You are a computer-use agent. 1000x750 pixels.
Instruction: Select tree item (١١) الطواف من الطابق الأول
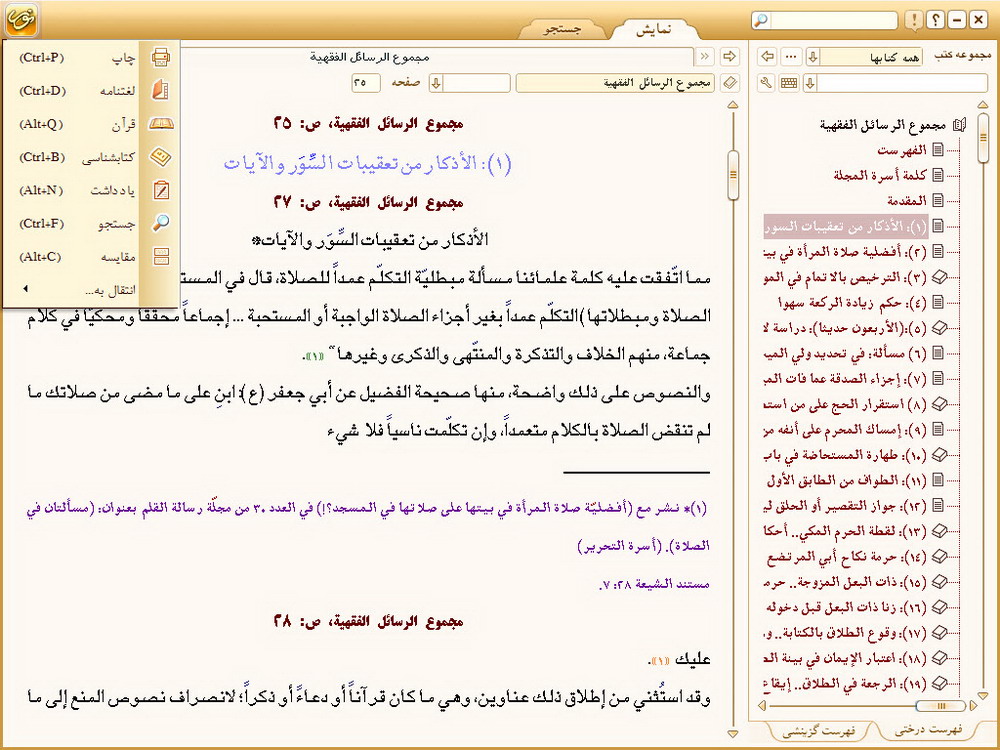pos(848,480)
